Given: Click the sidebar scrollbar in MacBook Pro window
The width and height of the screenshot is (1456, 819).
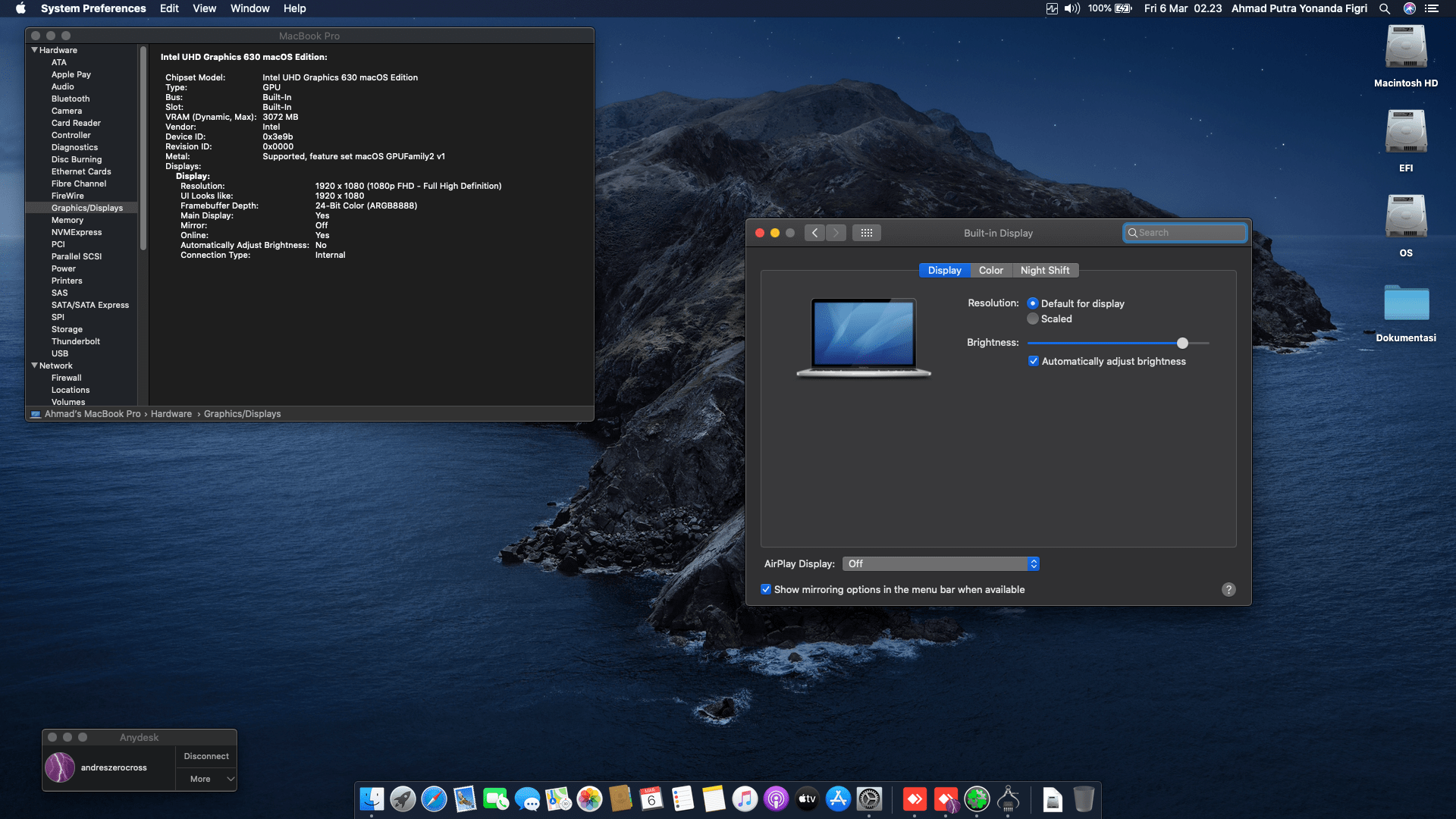Looking at the screenshot, I should 143,149.
